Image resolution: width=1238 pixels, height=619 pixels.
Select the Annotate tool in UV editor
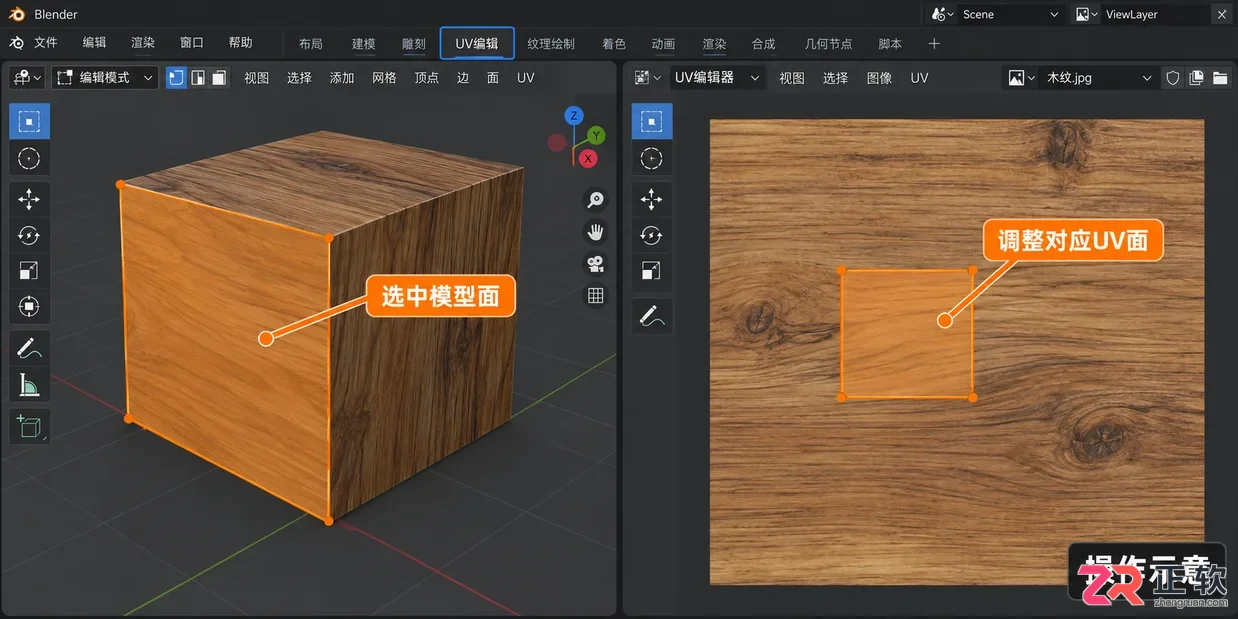click(652, 316)
